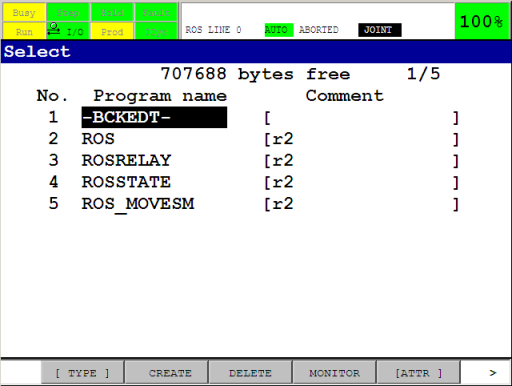Screen dimensions: 512x386
Task: Toggle the JOINT coordinate indicator
Action: click(380, 30)
